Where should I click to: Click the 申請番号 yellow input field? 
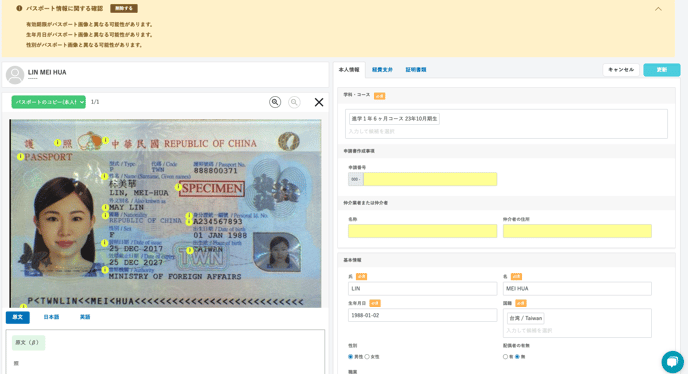[x=430, y=179]
